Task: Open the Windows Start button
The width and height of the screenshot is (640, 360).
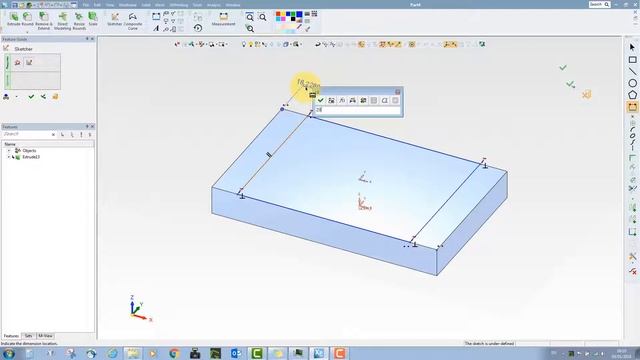Action: (9, 353)
